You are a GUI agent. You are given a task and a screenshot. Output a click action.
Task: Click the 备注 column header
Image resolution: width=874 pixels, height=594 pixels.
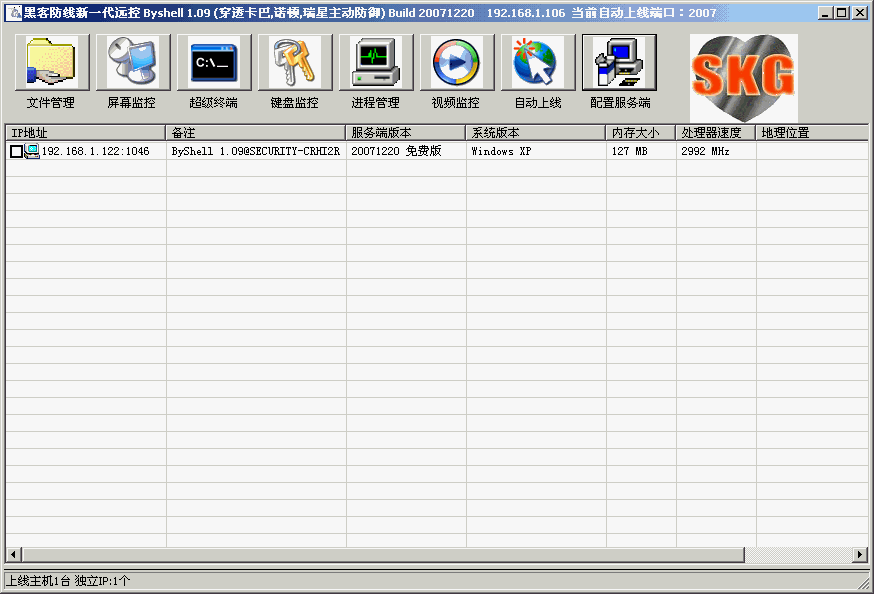255,131
